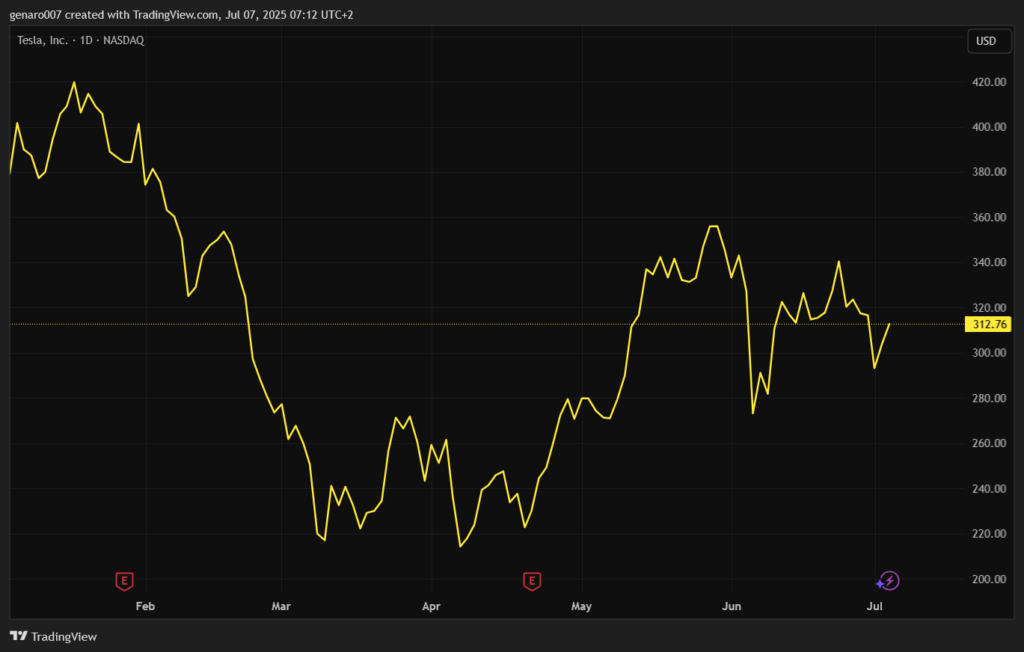Click the 400.00 price scale label
The height and width of the screenshot is (652, 1024).
click(x=988, y=127)
